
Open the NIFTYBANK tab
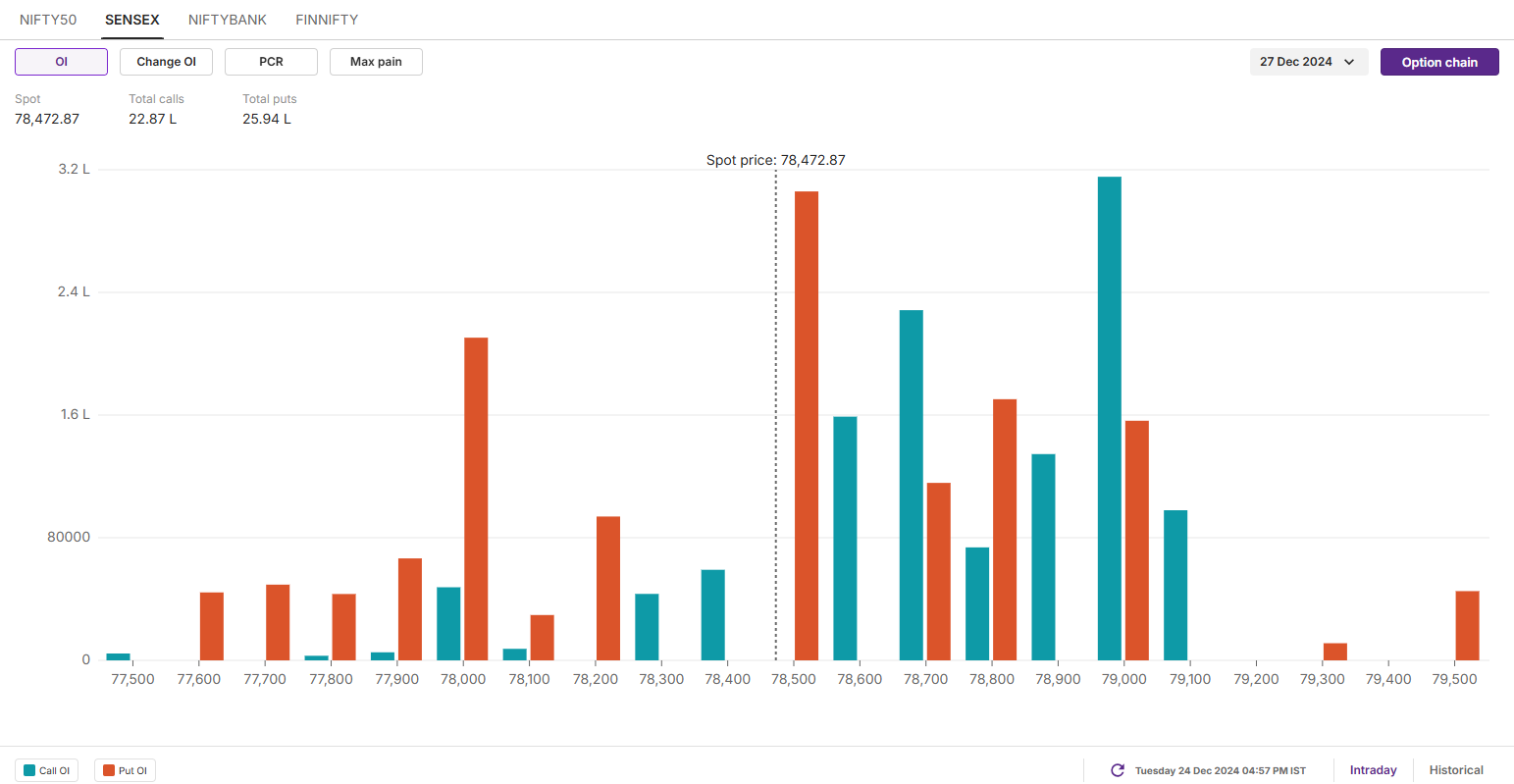pyautogui.click(x=228, y=20)
